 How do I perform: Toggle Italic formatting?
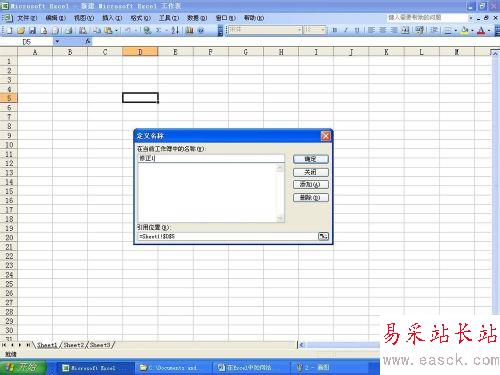point(346,30)
